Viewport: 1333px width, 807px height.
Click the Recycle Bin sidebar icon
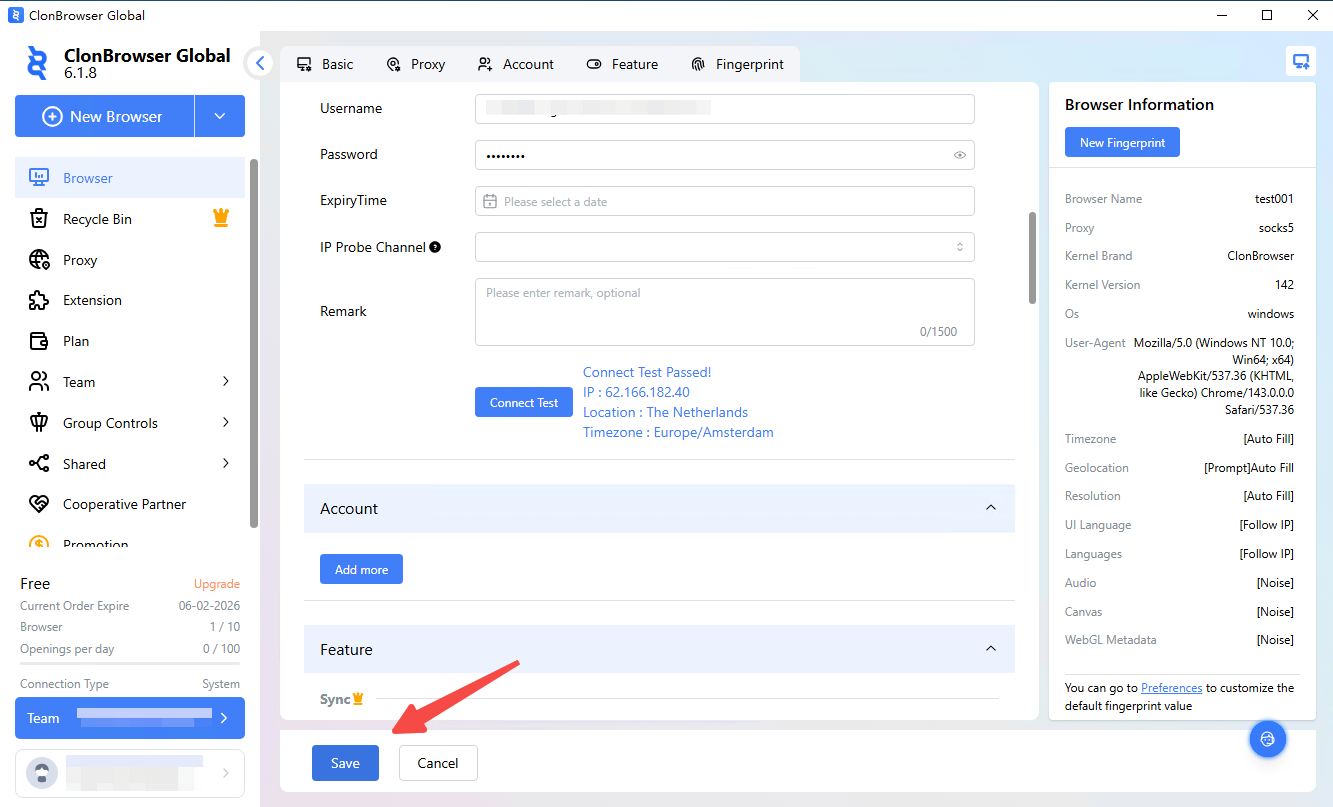tap(39, 219)
